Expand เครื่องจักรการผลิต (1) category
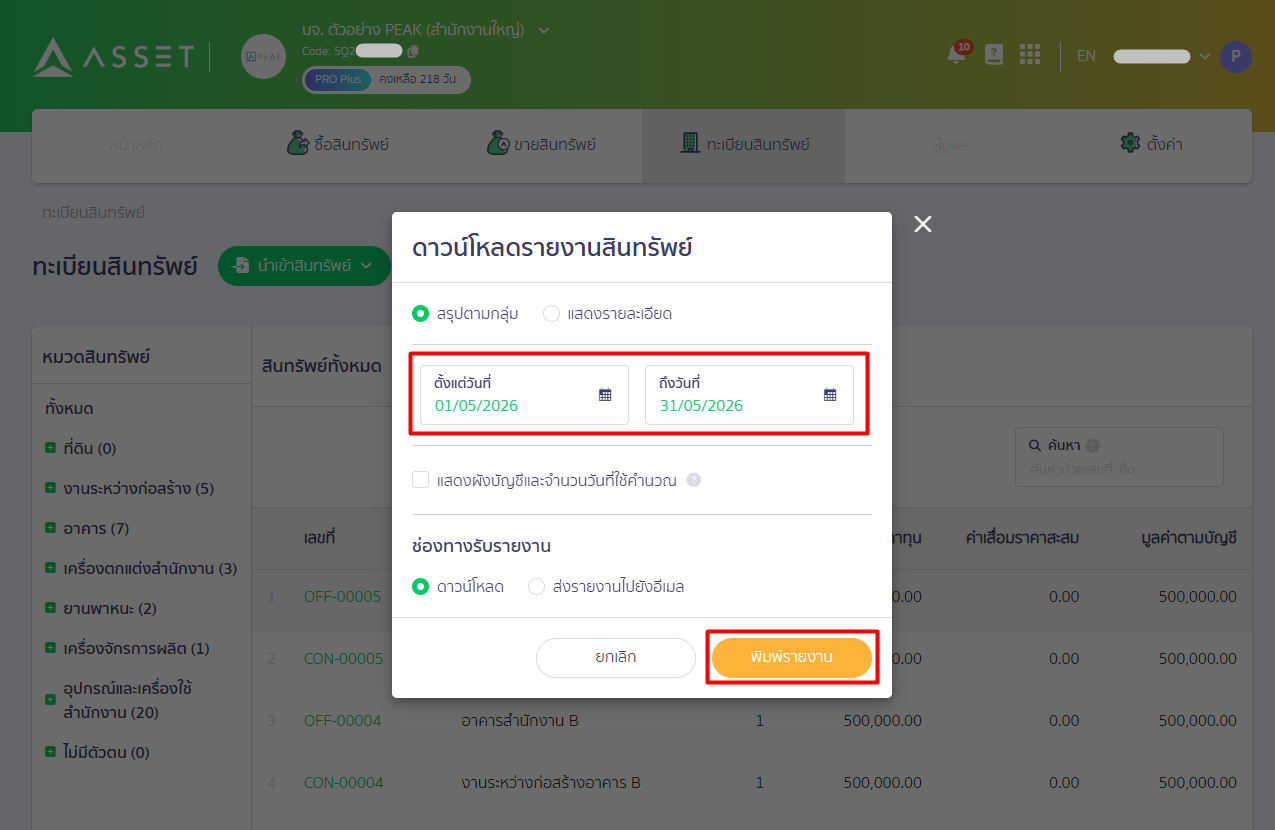1275x830 pixels. (x=50, y=648)
